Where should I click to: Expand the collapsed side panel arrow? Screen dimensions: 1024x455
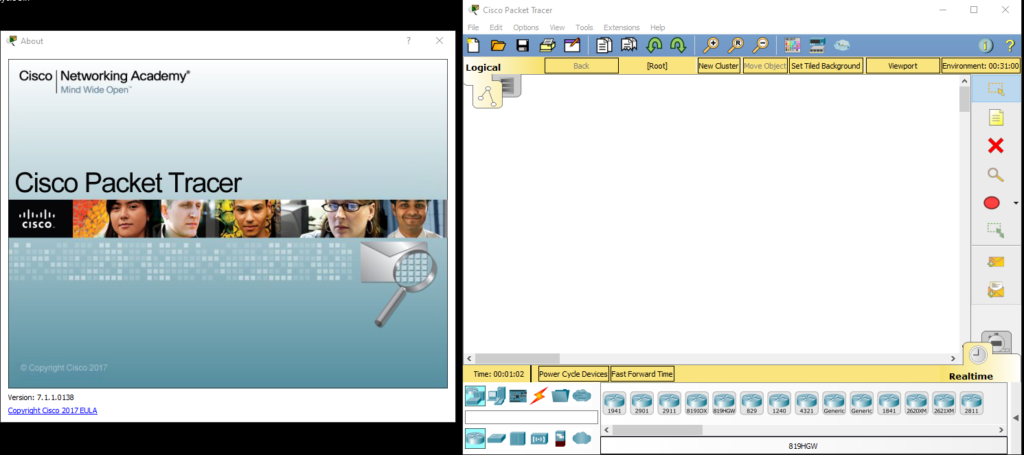1016,417
